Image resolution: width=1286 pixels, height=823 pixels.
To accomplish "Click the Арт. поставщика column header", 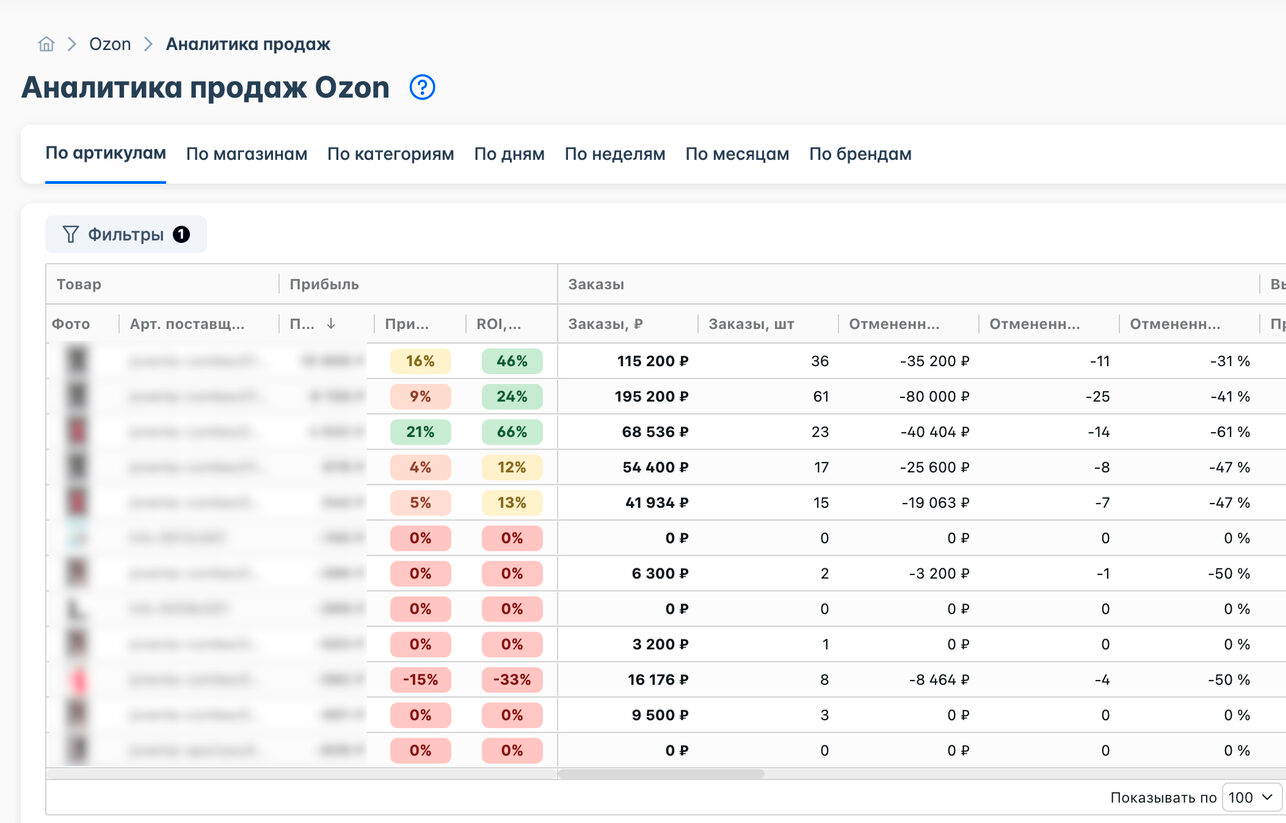I will click(x=199, y=324).
